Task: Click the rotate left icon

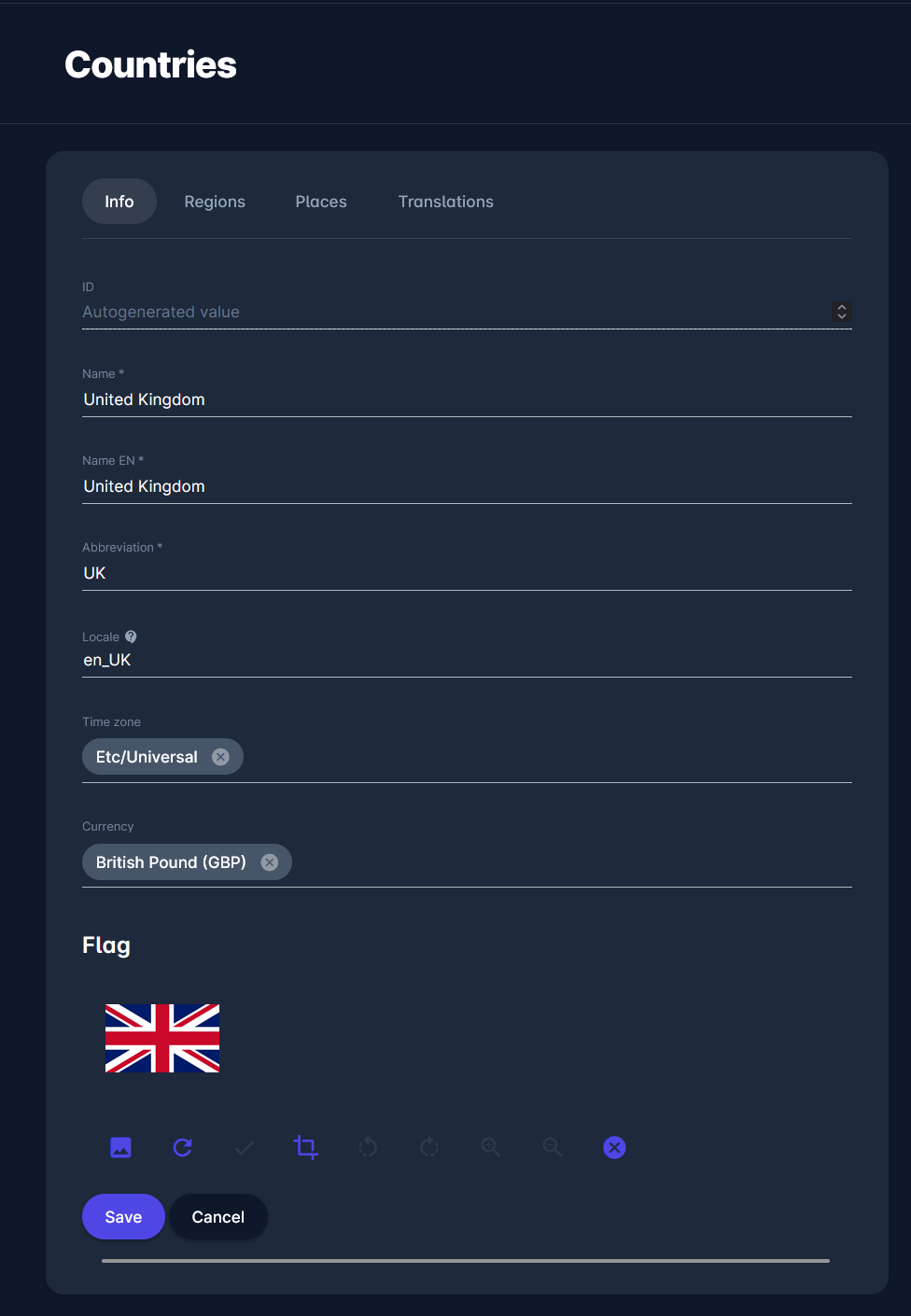Action: point(368,1147)
